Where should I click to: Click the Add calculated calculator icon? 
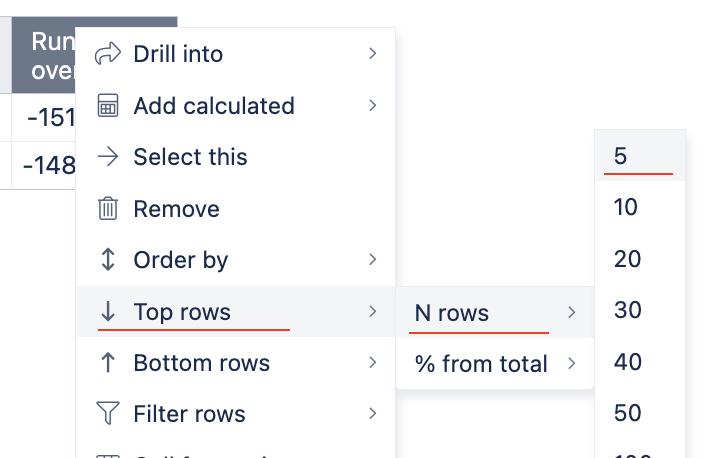pos(108,105)
